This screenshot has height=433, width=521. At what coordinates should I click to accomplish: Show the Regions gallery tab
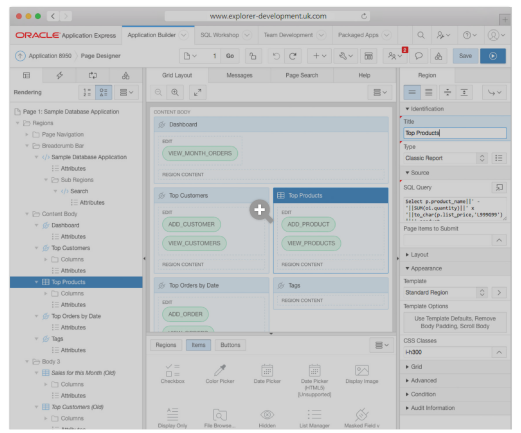[166, 345]
